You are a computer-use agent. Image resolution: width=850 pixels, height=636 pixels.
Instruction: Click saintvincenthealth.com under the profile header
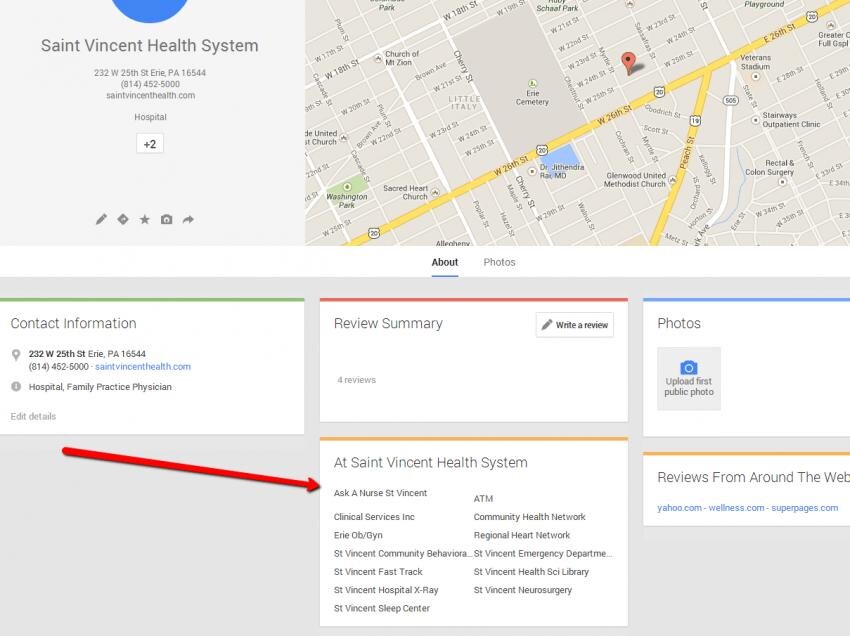pyautogui.click(x=151, y=95)
